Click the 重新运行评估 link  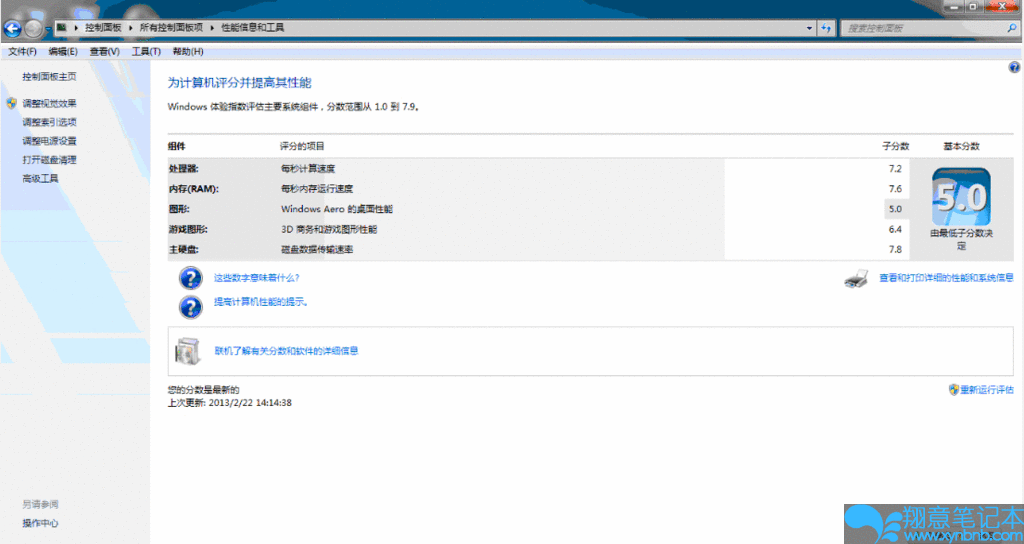click(986, 390)
